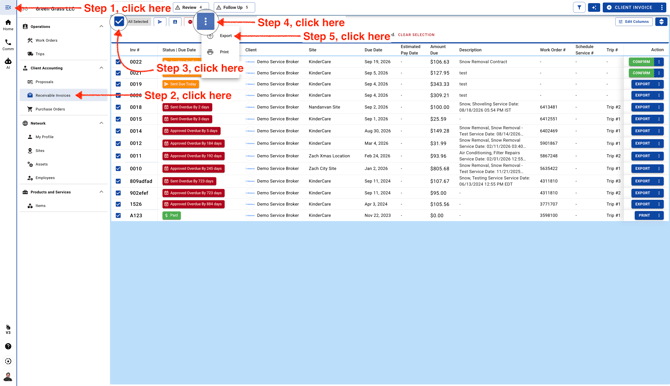The width and height of the screenshot is (670, 386).
Task: Click the circular target icon above avatar
Action: pyautogui.click(x=8, y=362)
